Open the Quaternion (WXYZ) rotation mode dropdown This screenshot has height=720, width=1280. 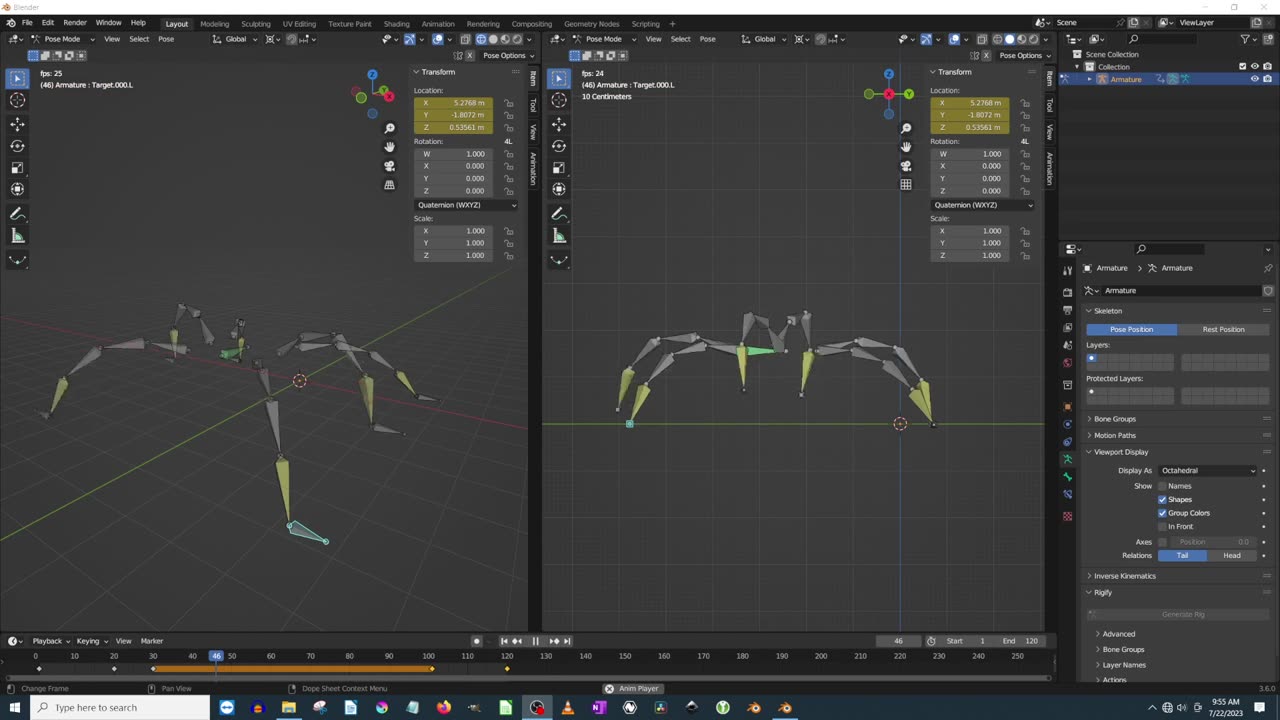pyautogui.click(x=466, y=205)
